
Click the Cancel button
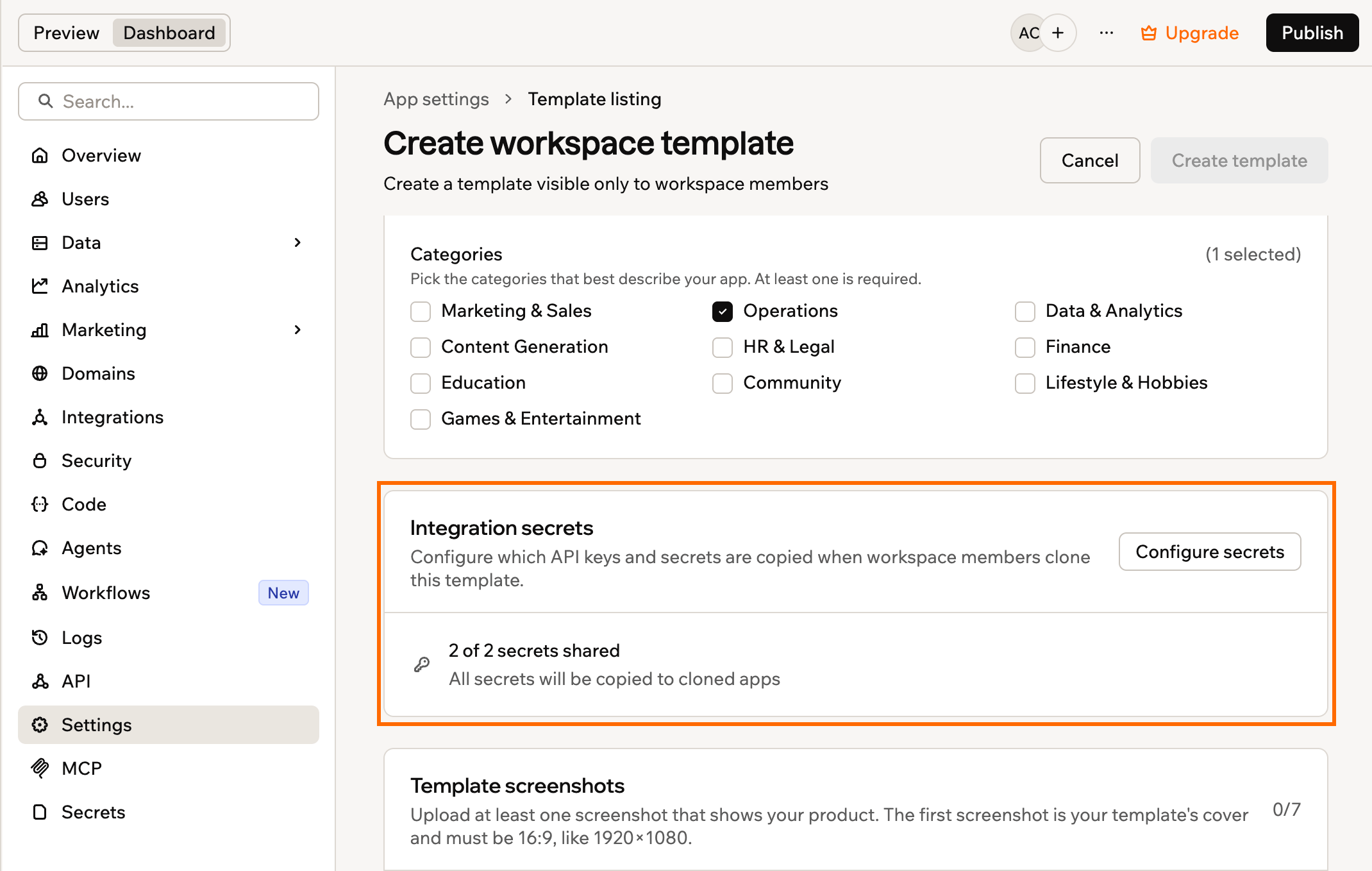(1090, 160)
